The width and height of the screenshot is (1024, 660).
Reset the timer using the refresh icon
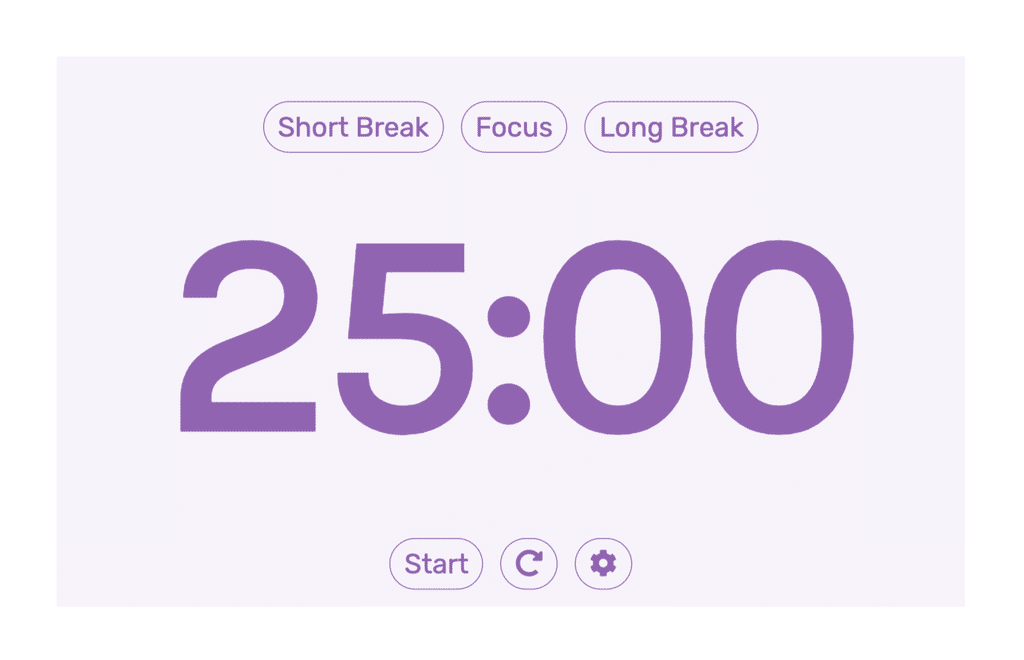tap(529, 563)
